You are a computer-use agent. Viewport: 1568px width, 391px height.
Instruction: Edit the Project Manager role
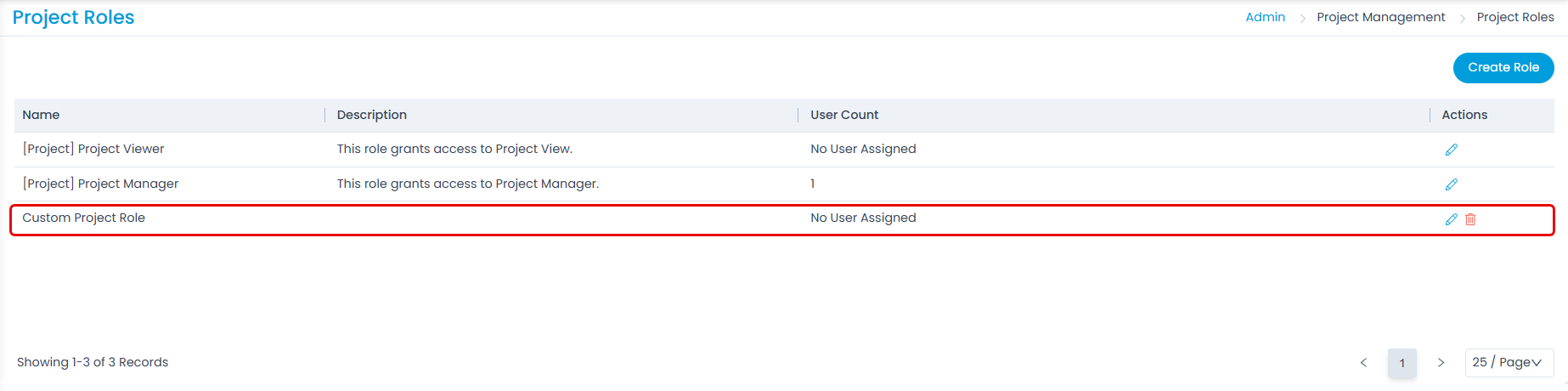click(x=1451, y=184)
